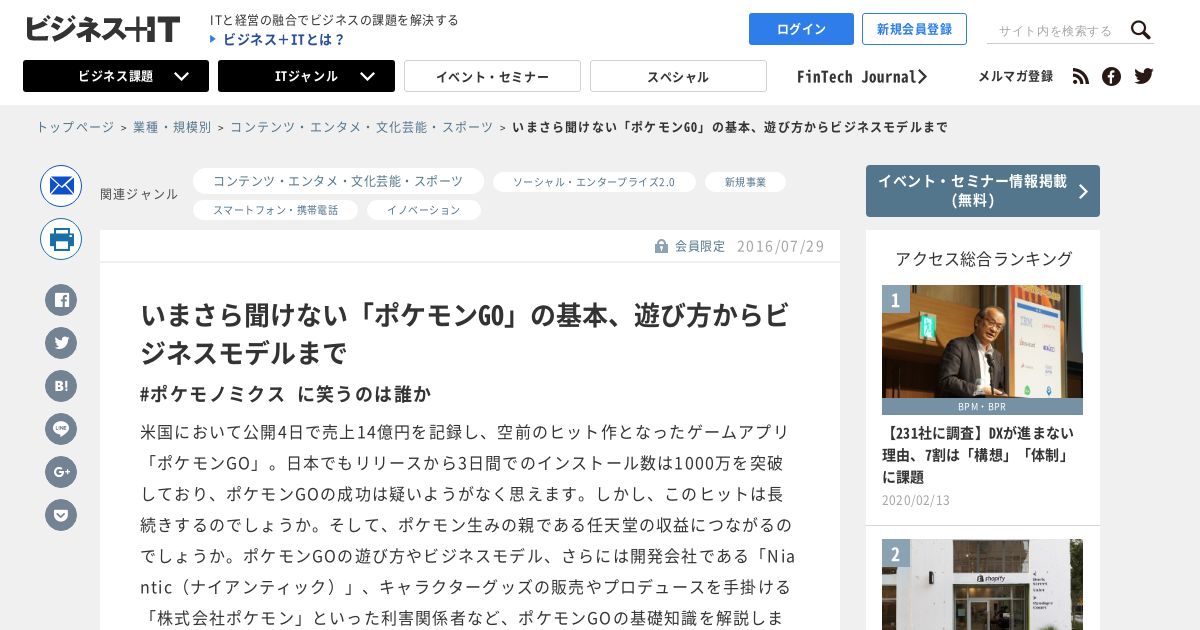Open the 231社に調査 DX article headline
Viewport: 1200px width, 630px height.
[979, 455]
